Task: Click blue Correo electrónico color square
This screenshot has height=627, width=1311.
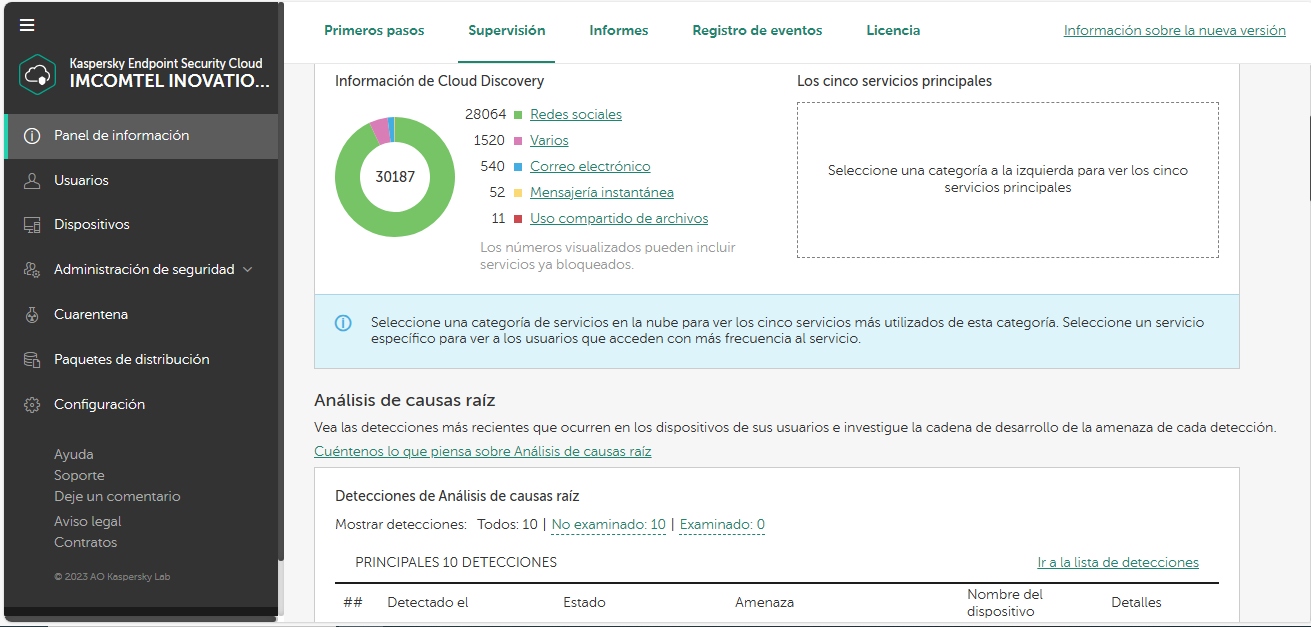Action: (x=518, y=167)
